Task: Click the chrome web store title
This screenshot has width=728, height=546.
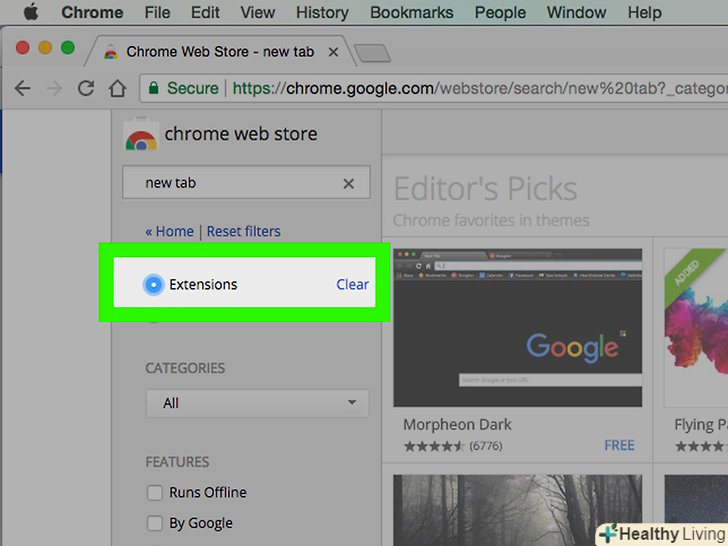Action: pos(241,134)
